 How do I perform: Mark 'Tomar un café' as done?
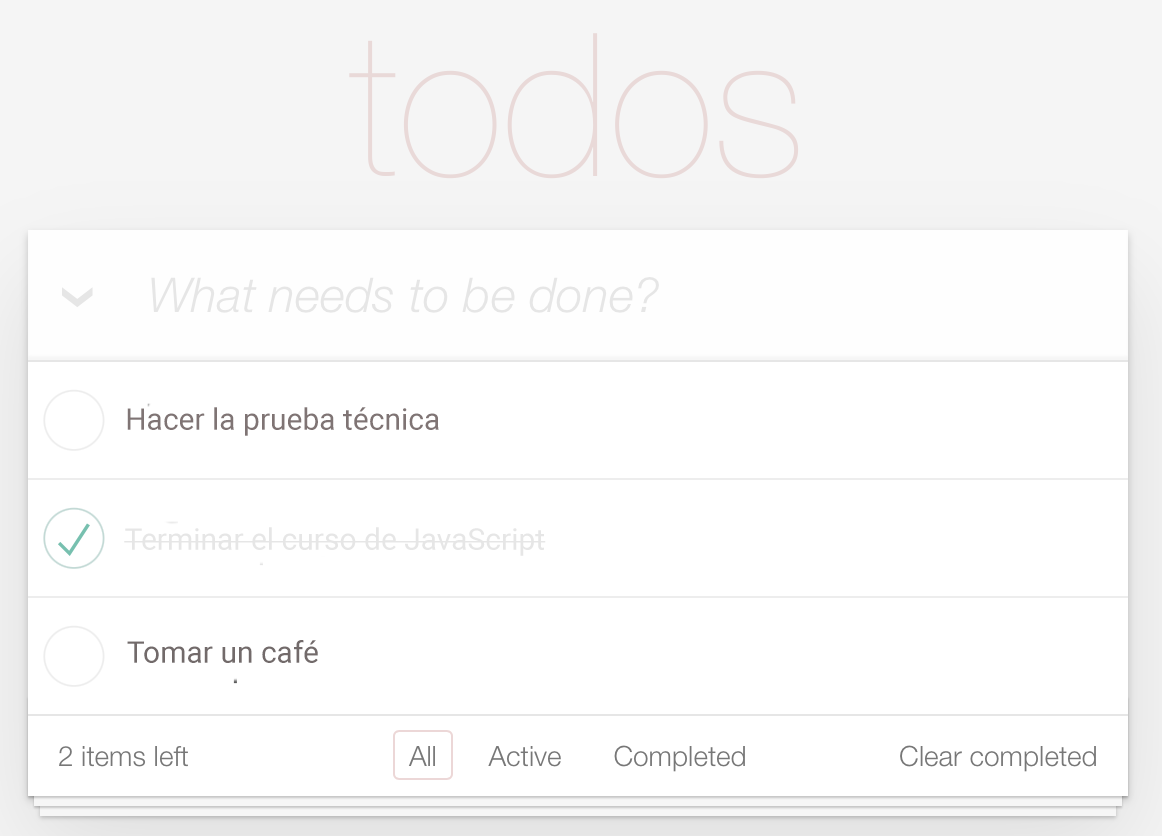click(x=74, y=656)
